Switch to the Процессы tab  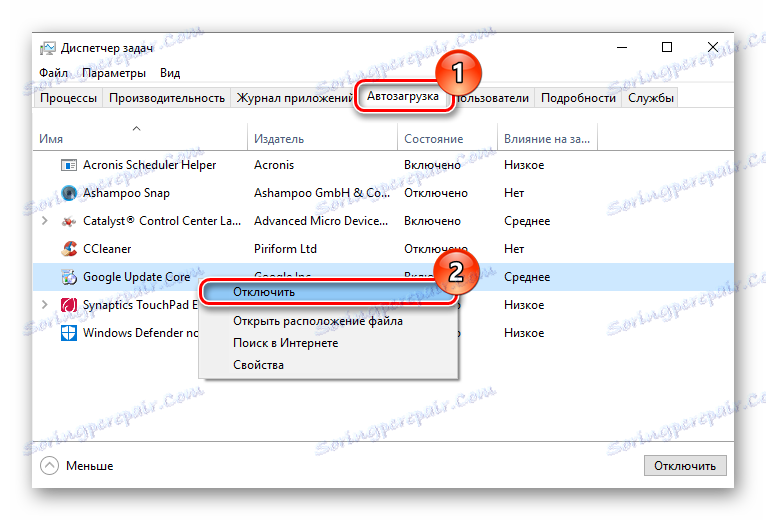68,98
